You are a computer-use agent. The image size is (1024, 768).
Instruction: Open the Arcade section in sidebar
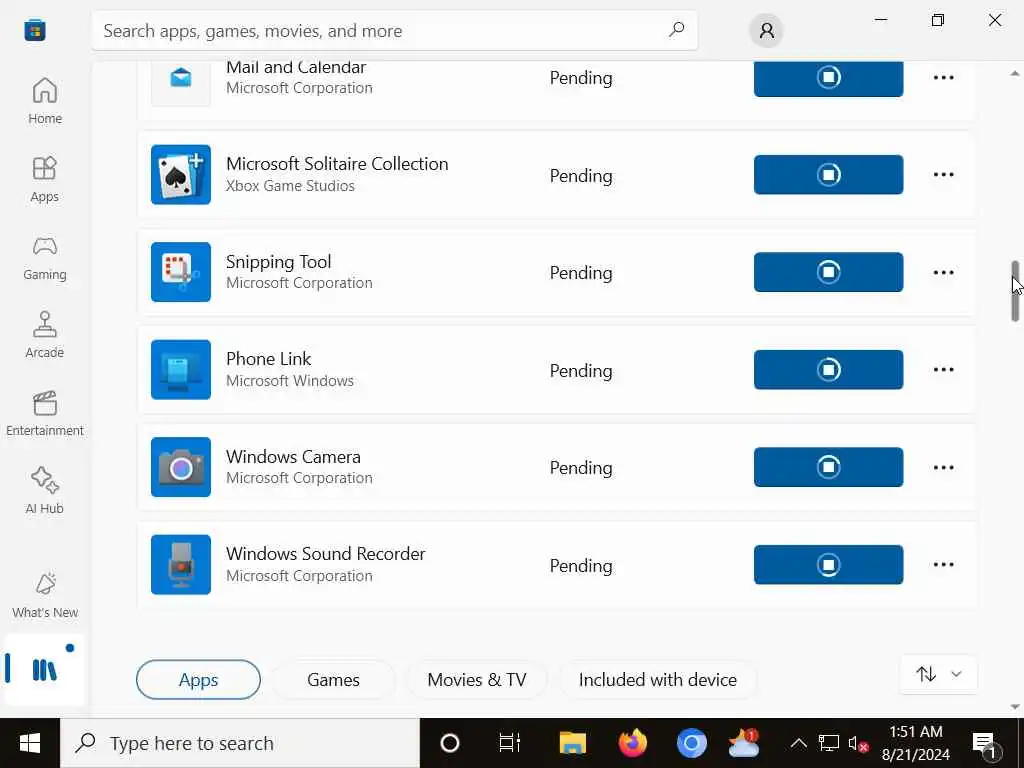click(44, 335)
